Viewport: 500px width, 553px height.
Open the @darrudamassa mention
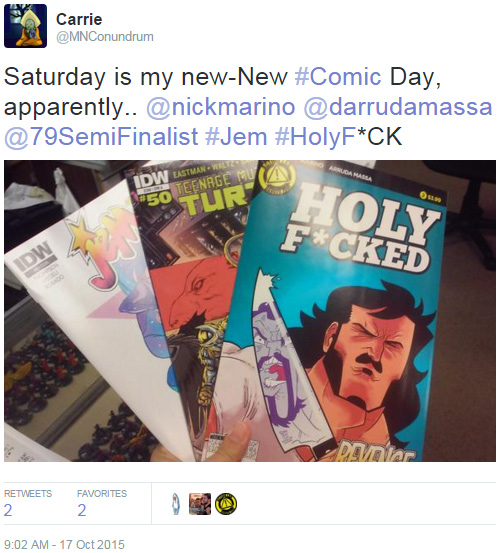point(398,107)
